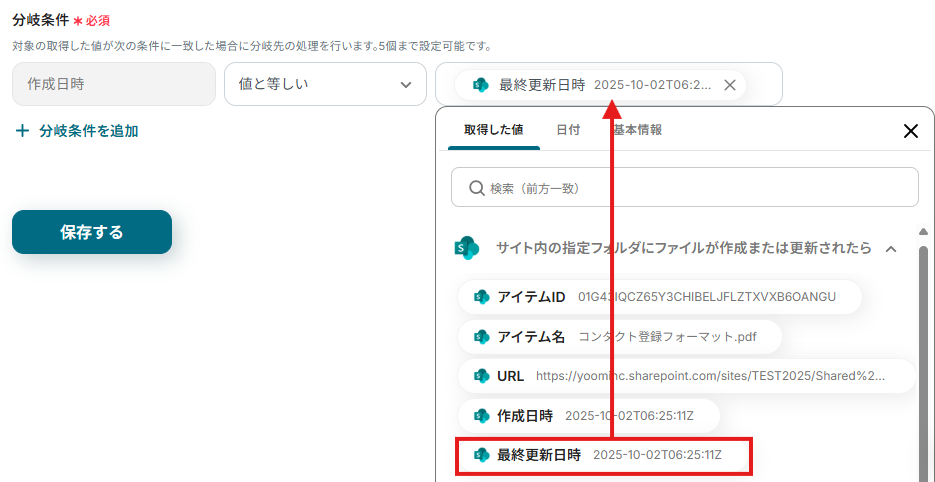The image size is (935, 482).
Task: Remove the 最終更新日時 chip with X
Action: tap(730, 85)
